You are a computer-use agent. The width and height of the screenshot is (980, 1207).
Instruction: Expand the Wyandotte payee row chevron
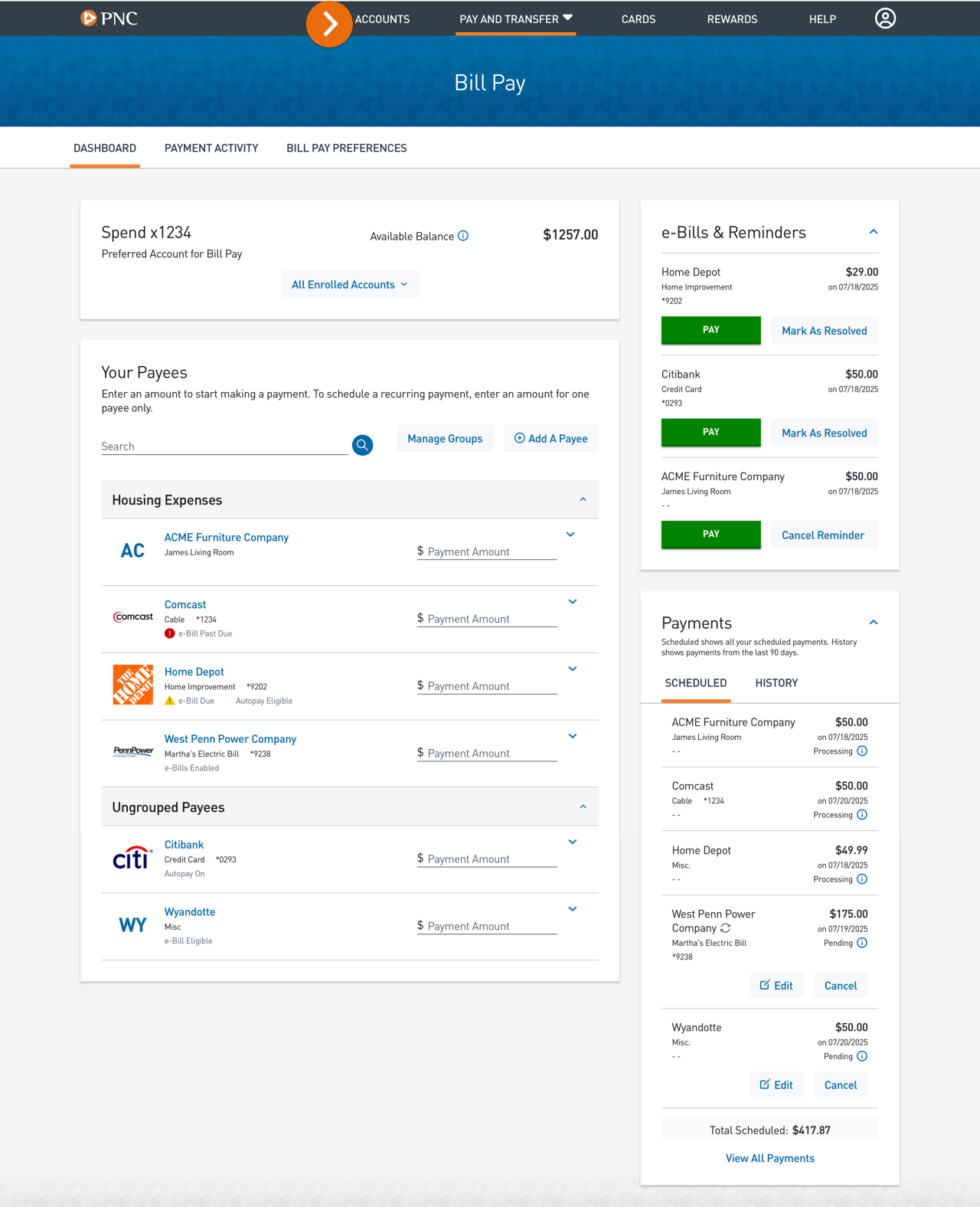(573, 909)
